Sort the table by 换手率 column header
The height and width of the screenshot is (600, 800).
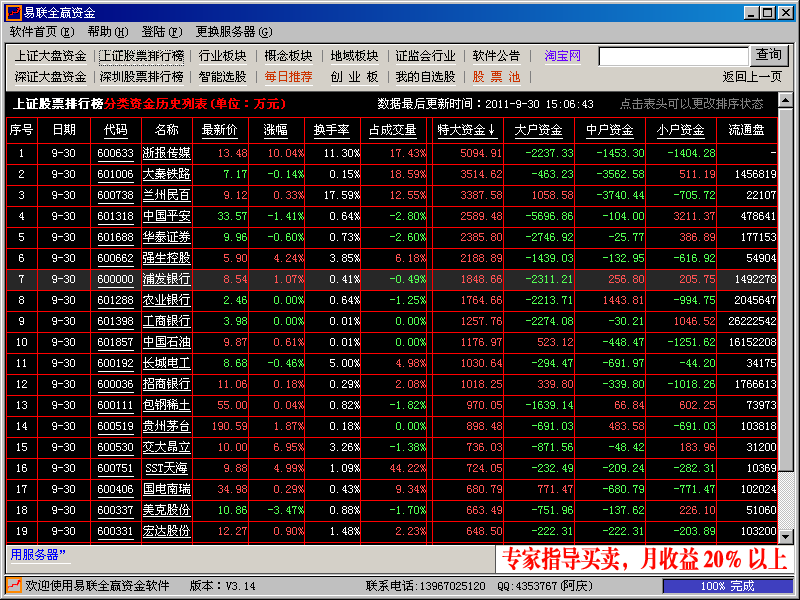pos(332,130)
